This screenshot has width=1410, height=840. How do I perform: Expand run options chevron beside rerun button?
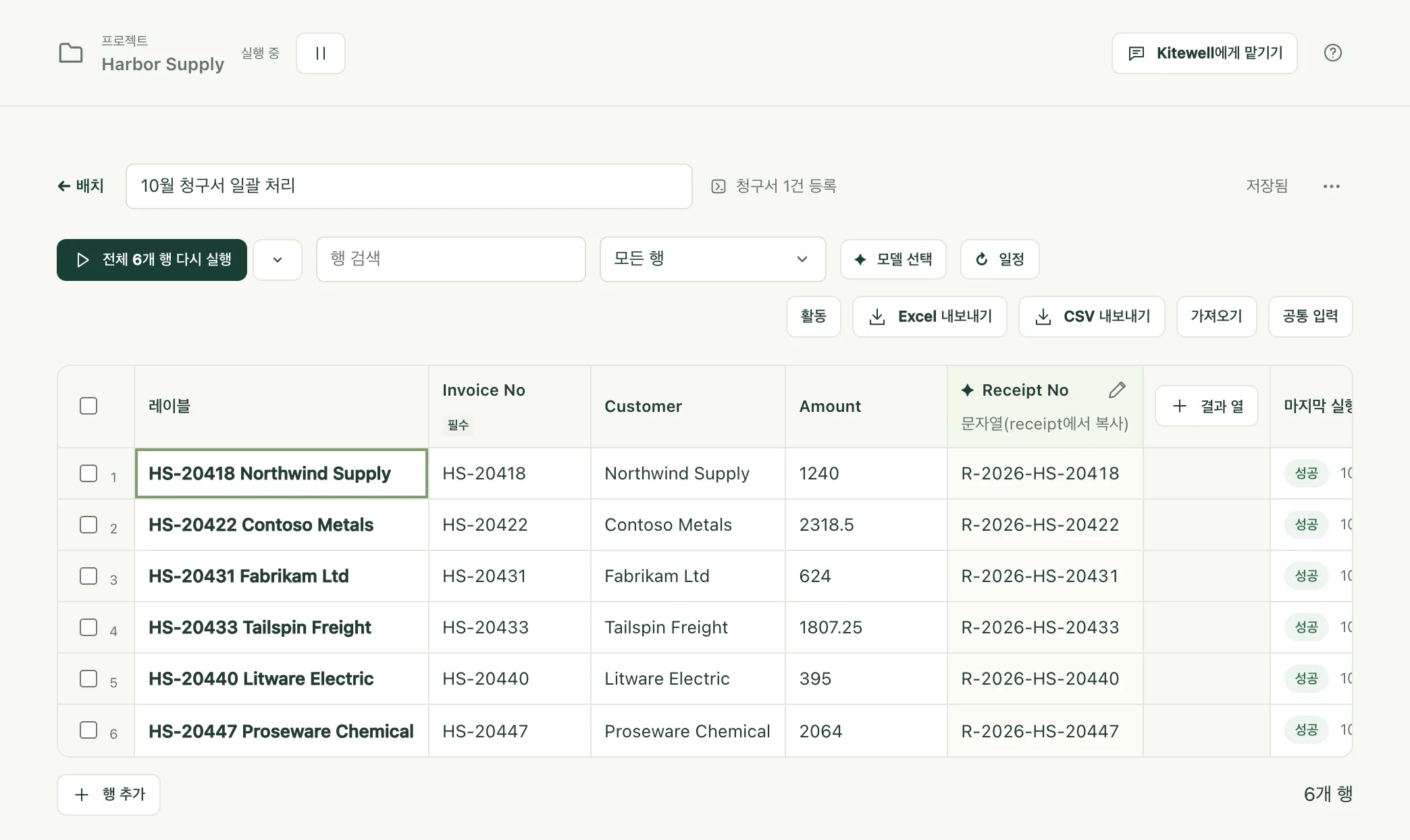(x=278, y=260)
